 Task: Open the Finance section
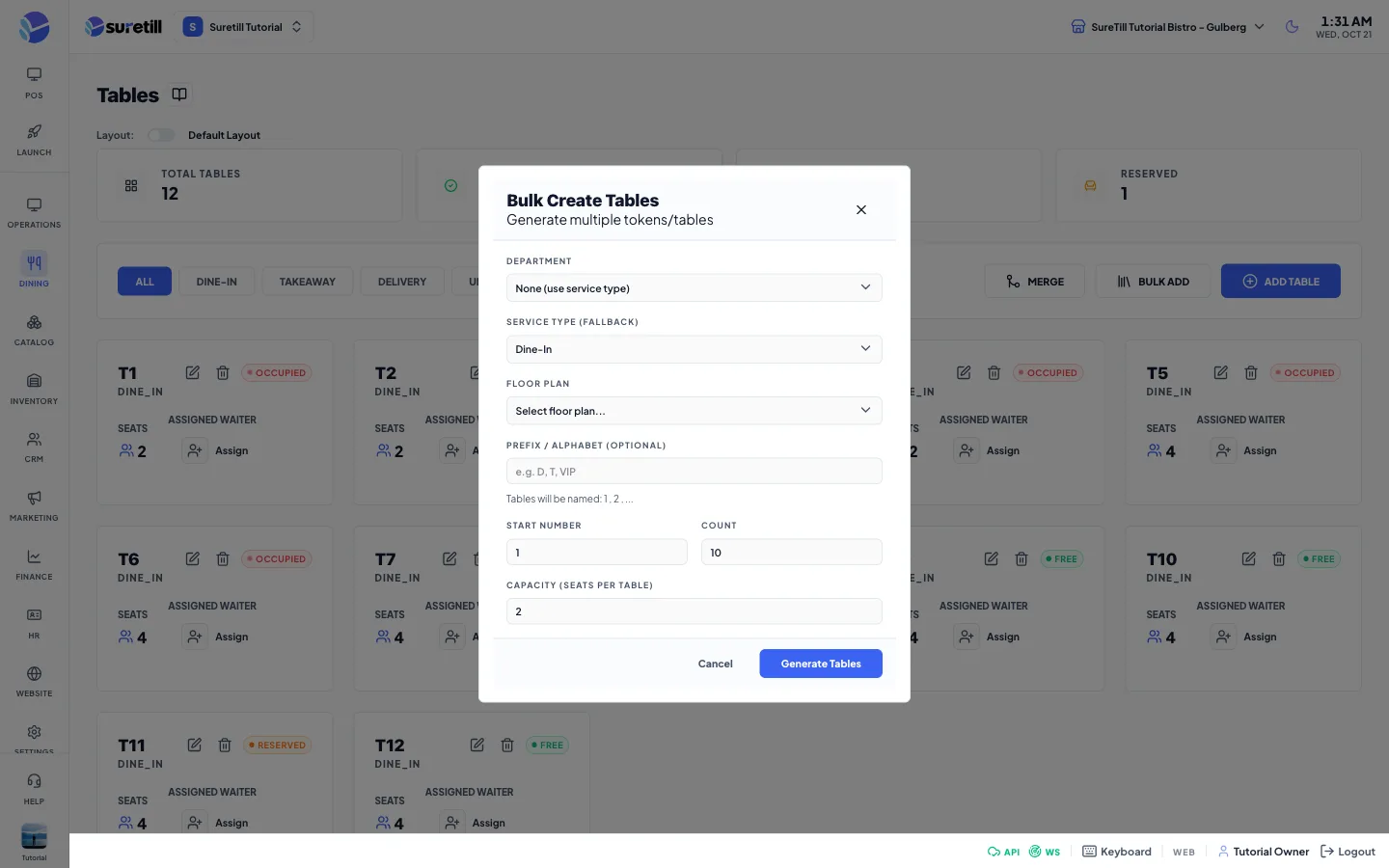click(34, 565)
